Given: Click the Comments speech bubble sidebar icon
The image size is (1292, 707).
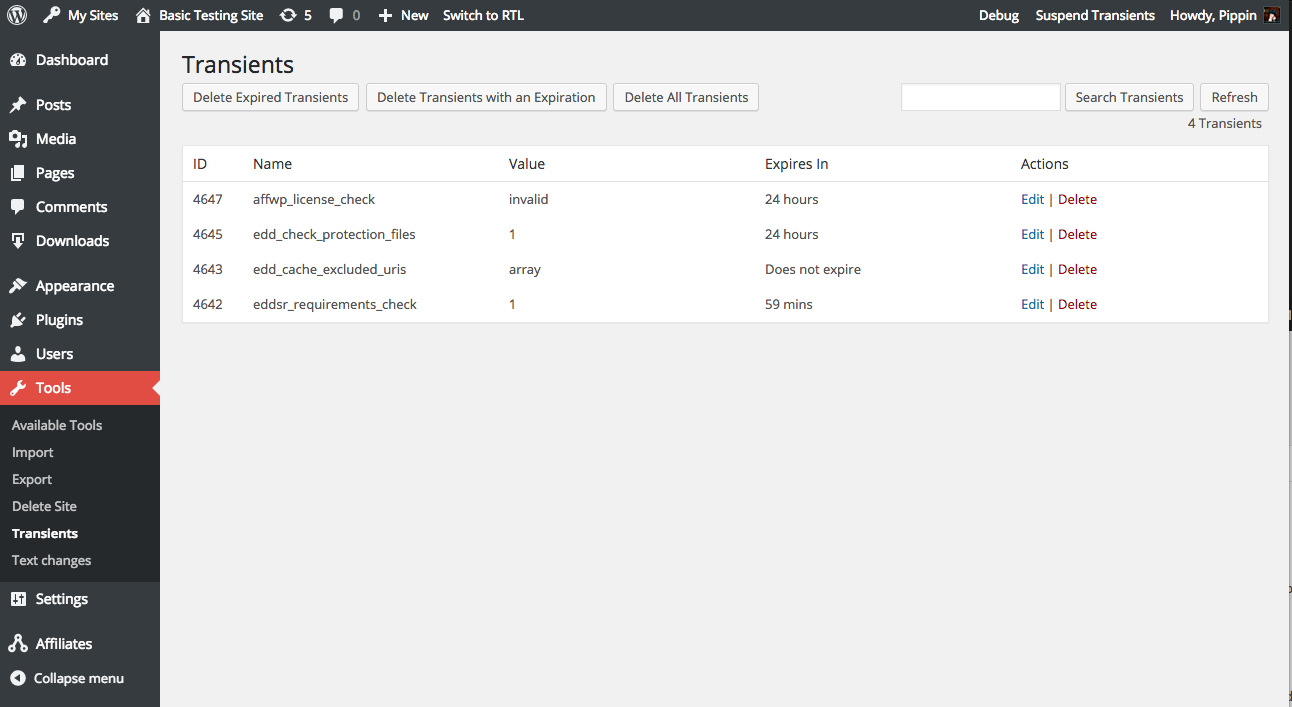Looking at the screenshot, I should pos(18,207).
